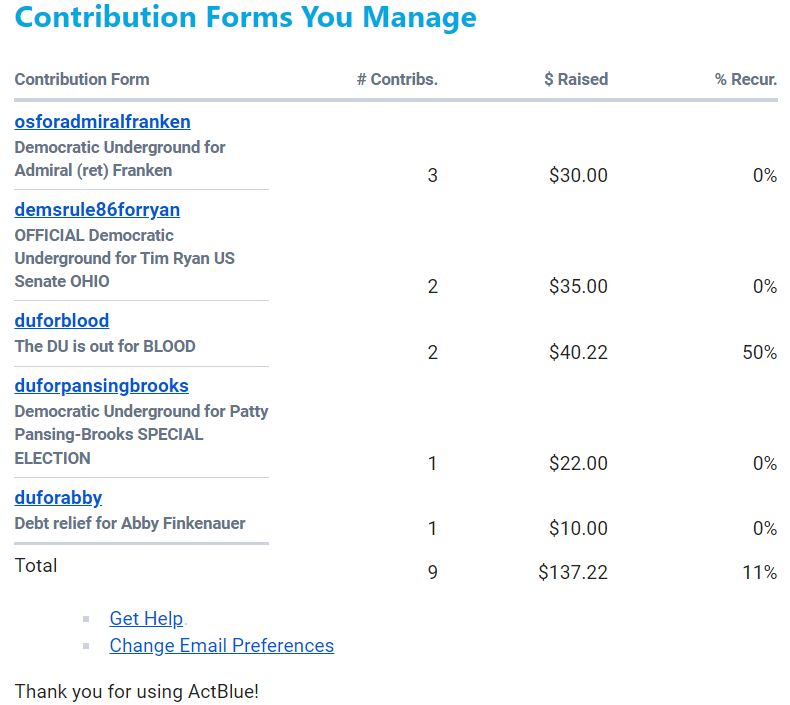Select the # Contribs. column header

pyautogui.click(x=397, y=79)
